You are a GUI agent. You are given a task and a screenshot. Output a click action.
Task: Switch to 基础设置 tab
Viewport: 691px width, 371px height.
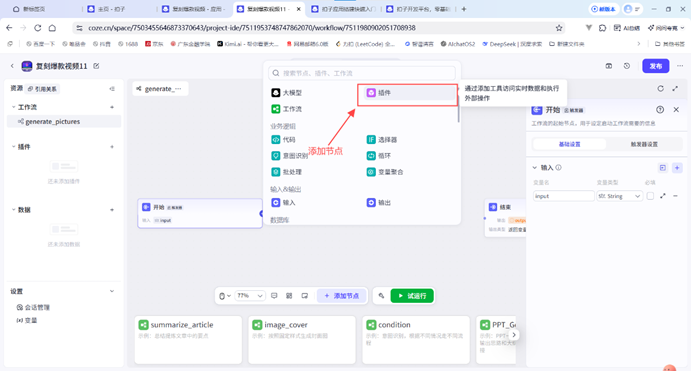tap(569, 144)
